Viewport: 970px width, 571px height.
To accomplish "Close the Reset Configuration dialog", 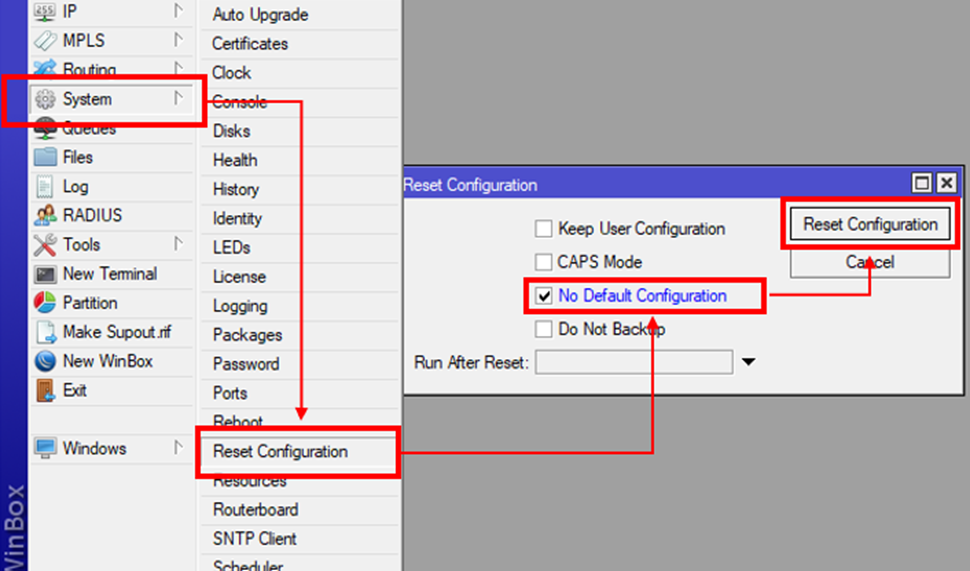I will (x=946, y=183).
